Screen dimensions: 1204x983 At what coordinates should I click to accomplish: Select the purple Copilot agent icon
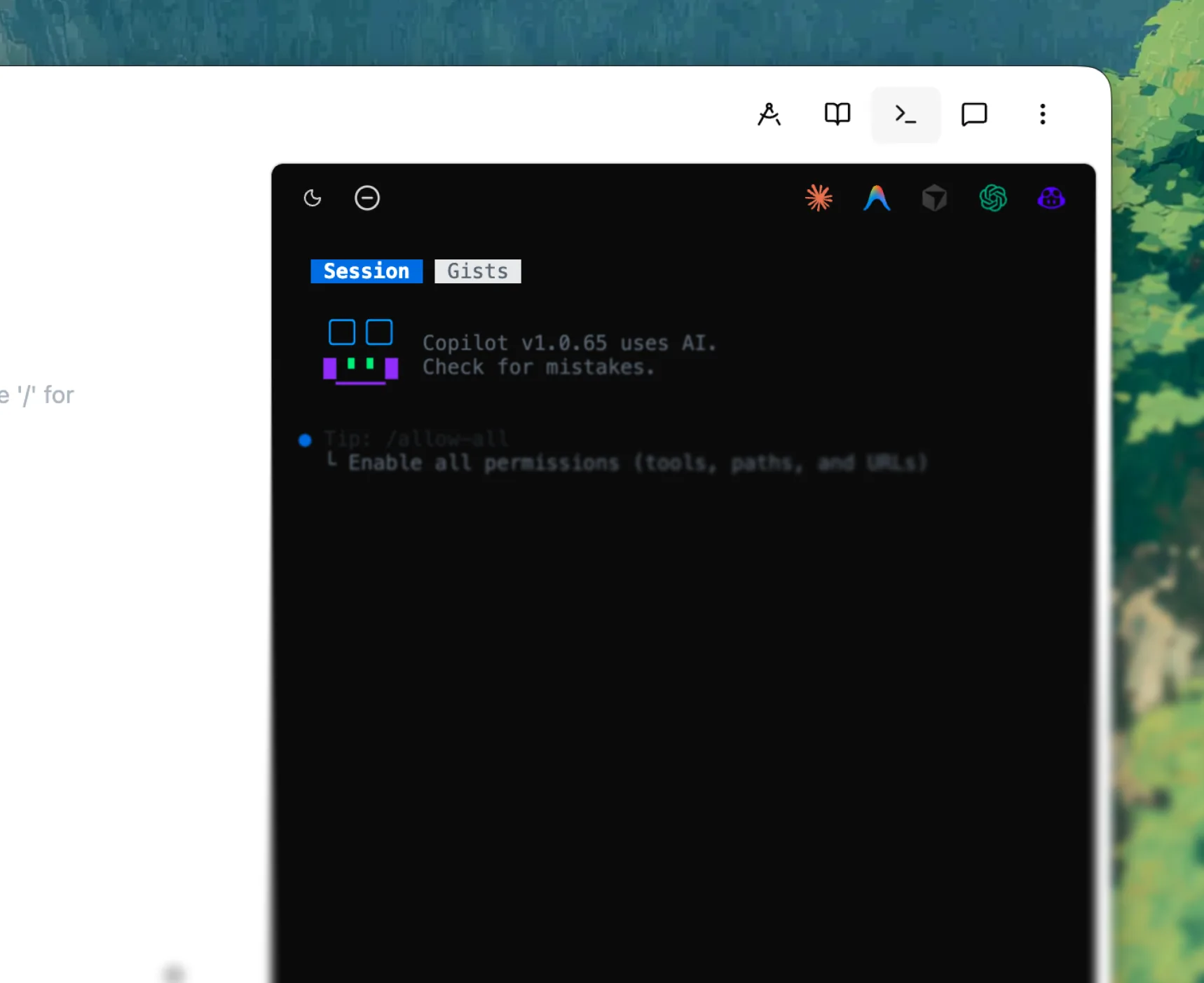click(x=1051, y=198)
